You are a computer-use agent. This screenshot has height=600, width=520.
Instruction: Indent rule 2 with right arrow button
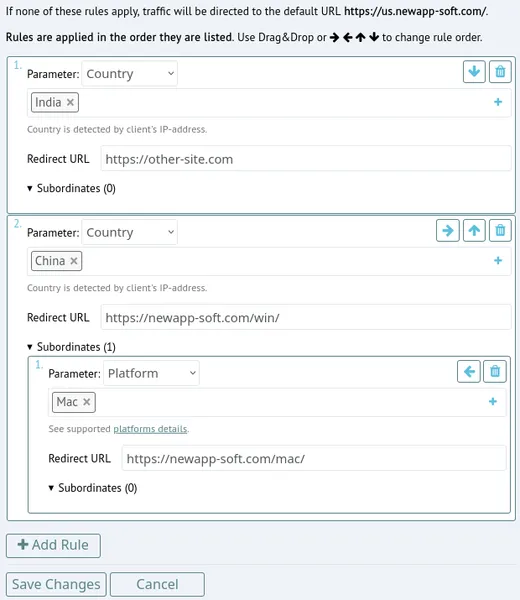(448, 230)
